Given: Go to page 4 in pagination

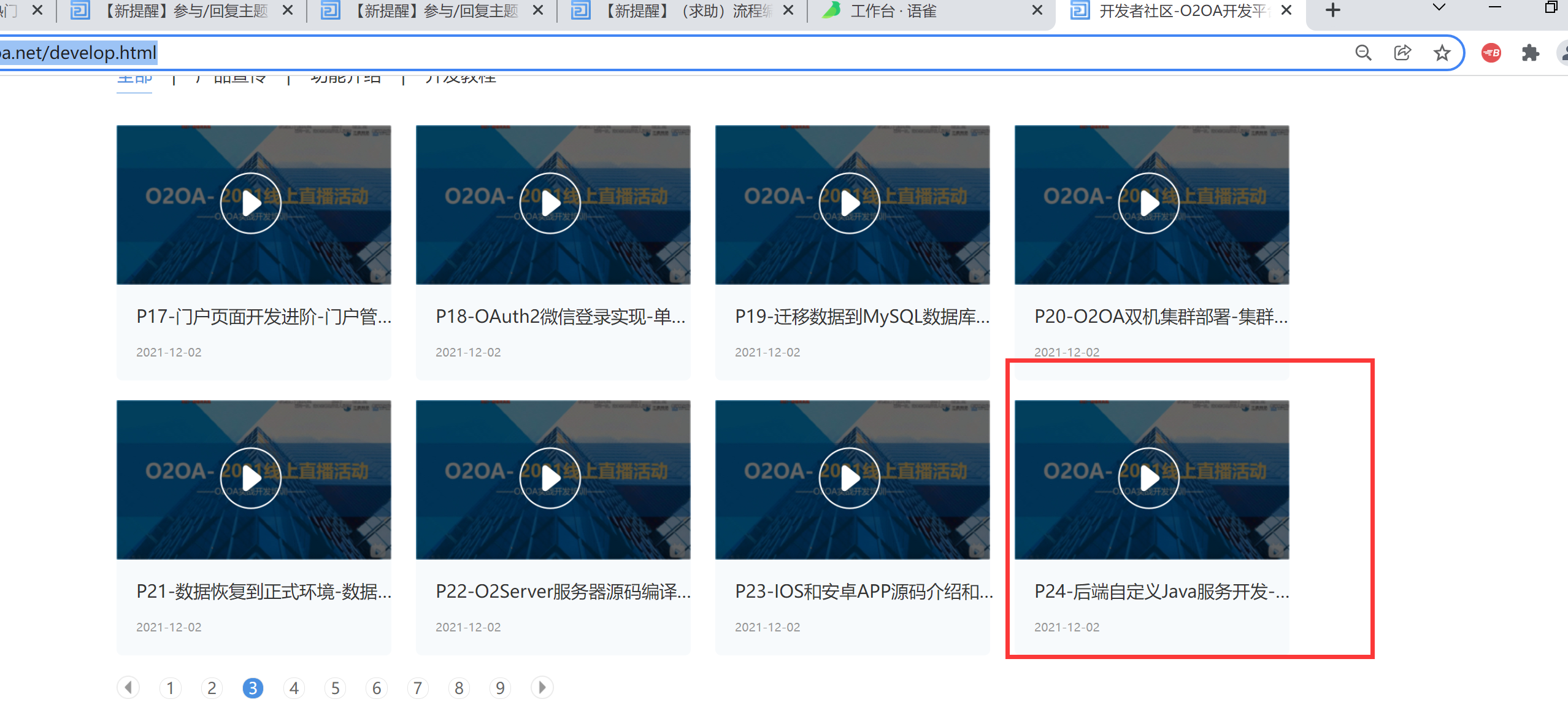Looking at the screenshot, I should point(294,688).
